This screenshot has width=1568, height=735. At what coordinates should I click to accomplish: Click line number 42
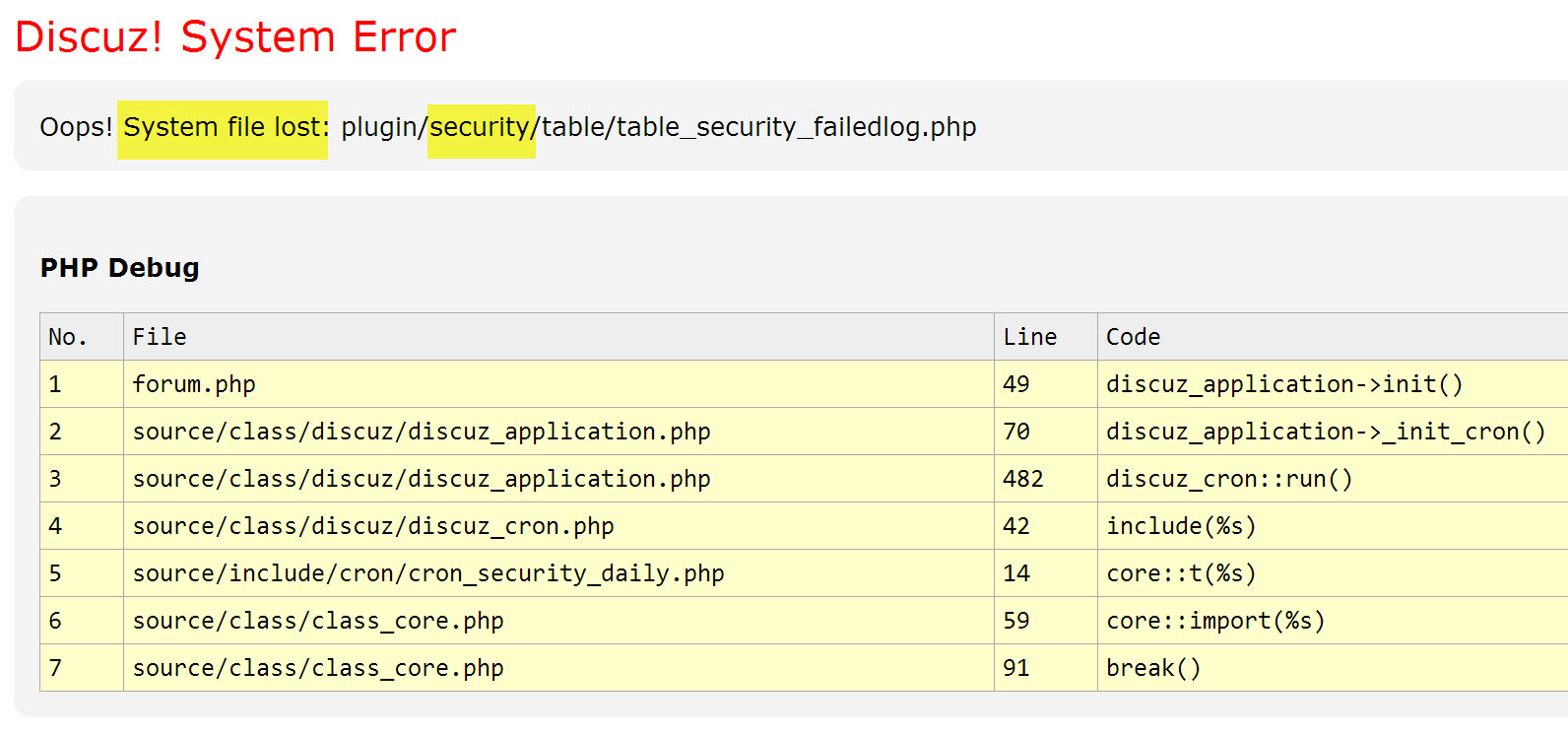(1016, 526)
